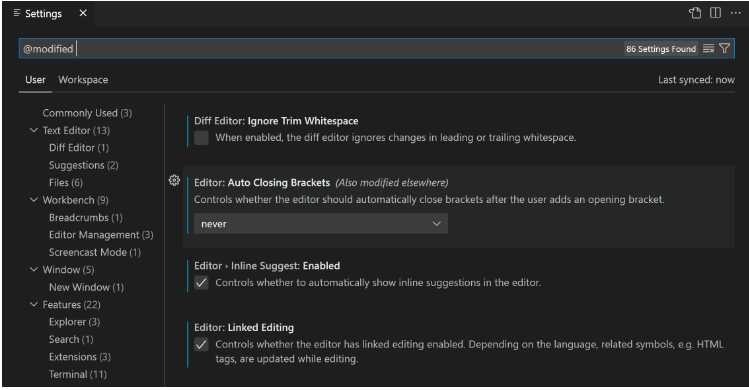Screen dimensions: 749x390
Task: Collapse the Features tree section
Action: [34, 304]
